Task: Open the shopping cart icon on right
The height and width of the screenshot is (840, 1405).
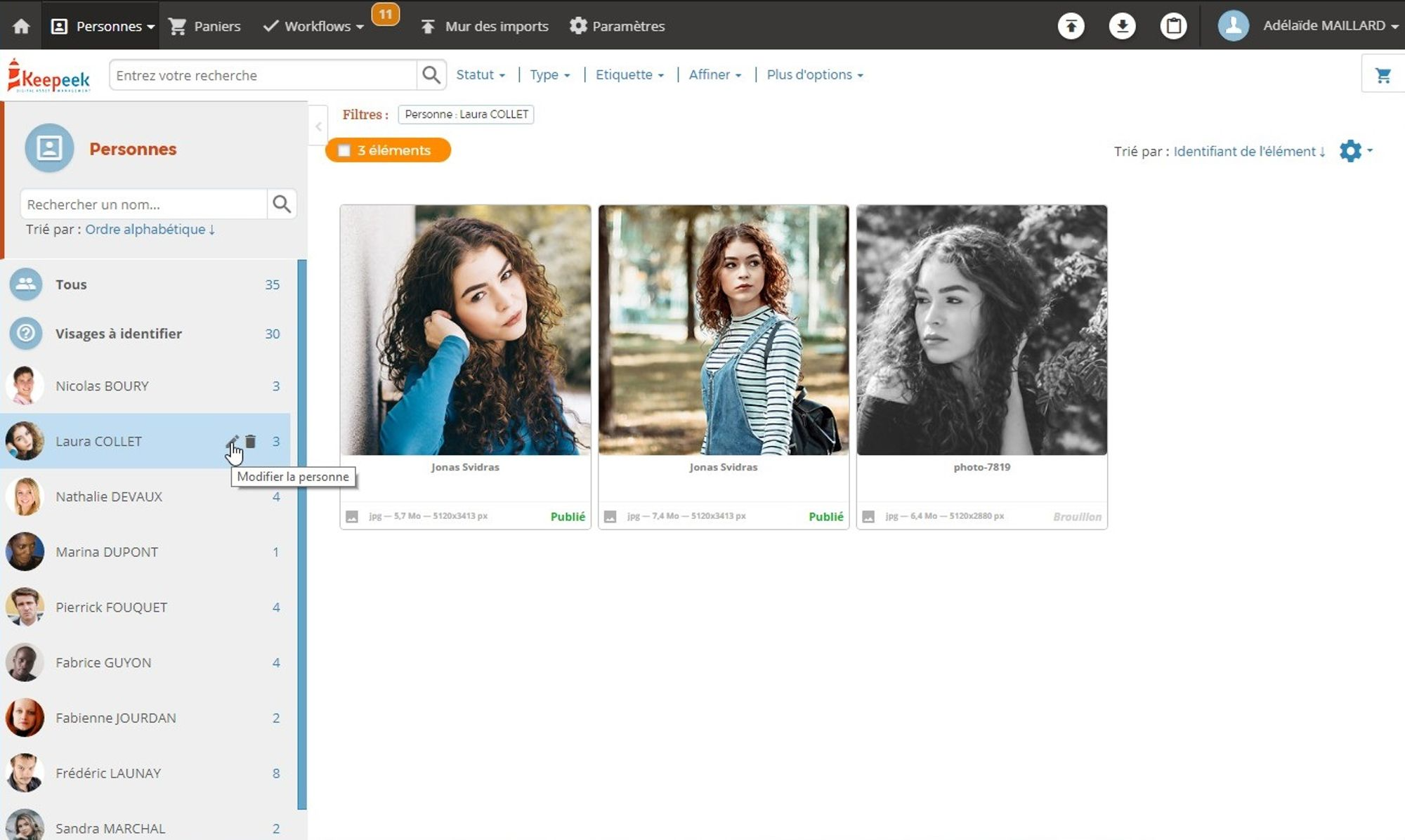Action: (1383, 75)
